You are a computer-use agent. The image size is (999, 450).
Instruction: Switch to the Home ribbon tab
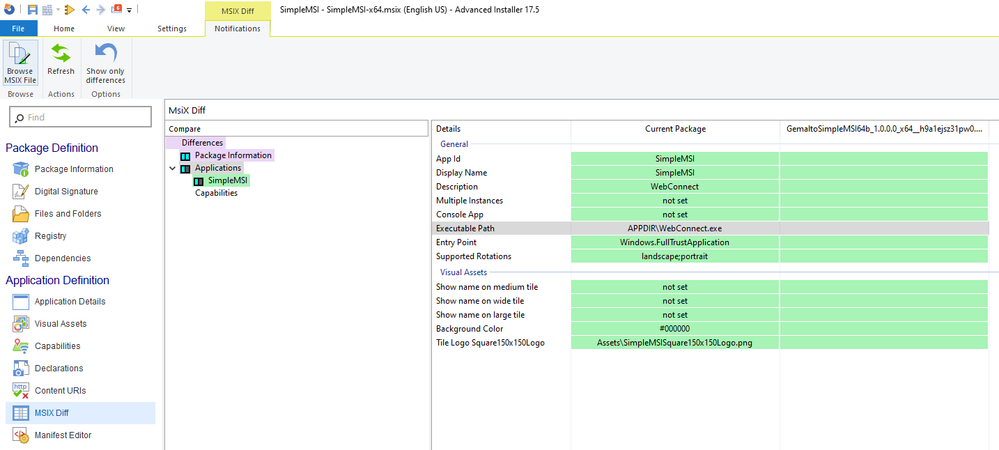64,29
